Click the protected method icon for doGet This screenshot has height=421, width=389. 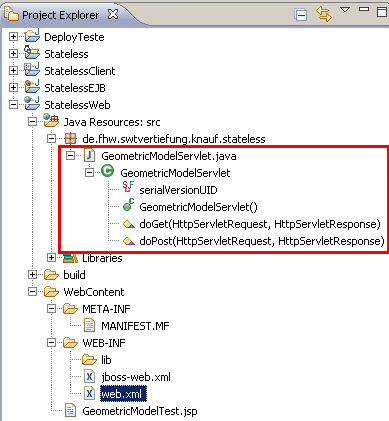(x=129, y=224)
